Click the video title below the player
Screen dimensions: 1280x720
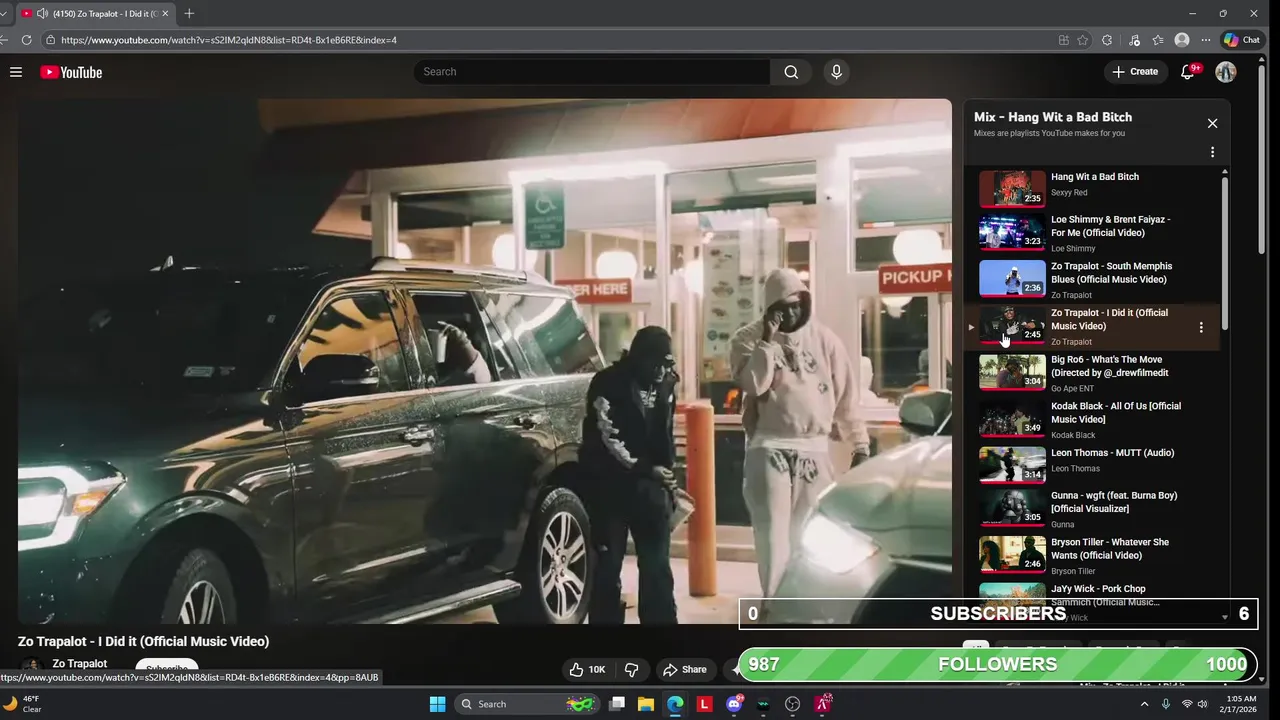[143, 641]
